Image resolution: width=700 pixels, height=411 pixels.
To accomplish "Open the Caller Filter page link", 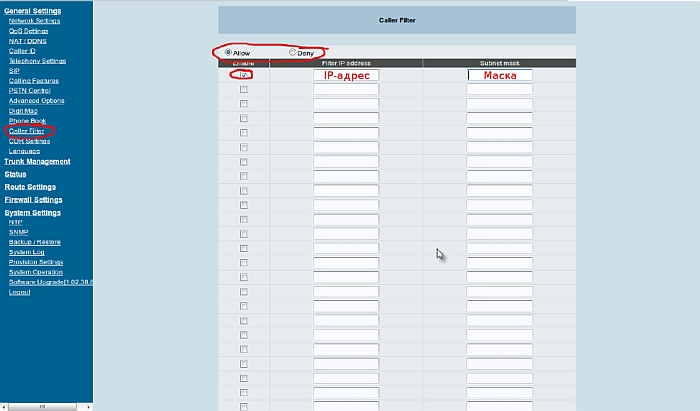I will [29, 131].
